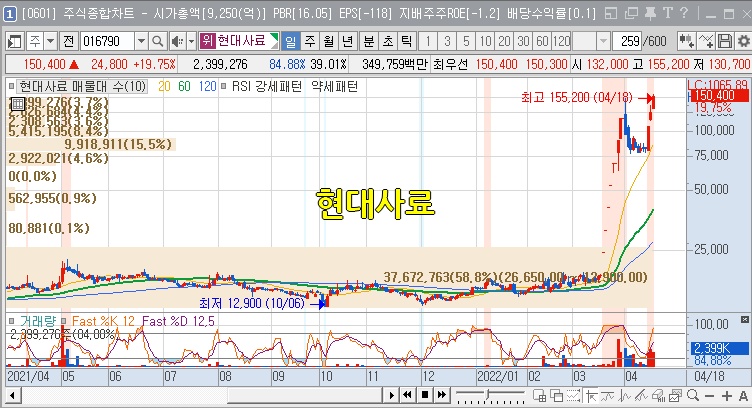Click the duplicate window icon in title bar
752x408 pixels.
coord(631,13)
